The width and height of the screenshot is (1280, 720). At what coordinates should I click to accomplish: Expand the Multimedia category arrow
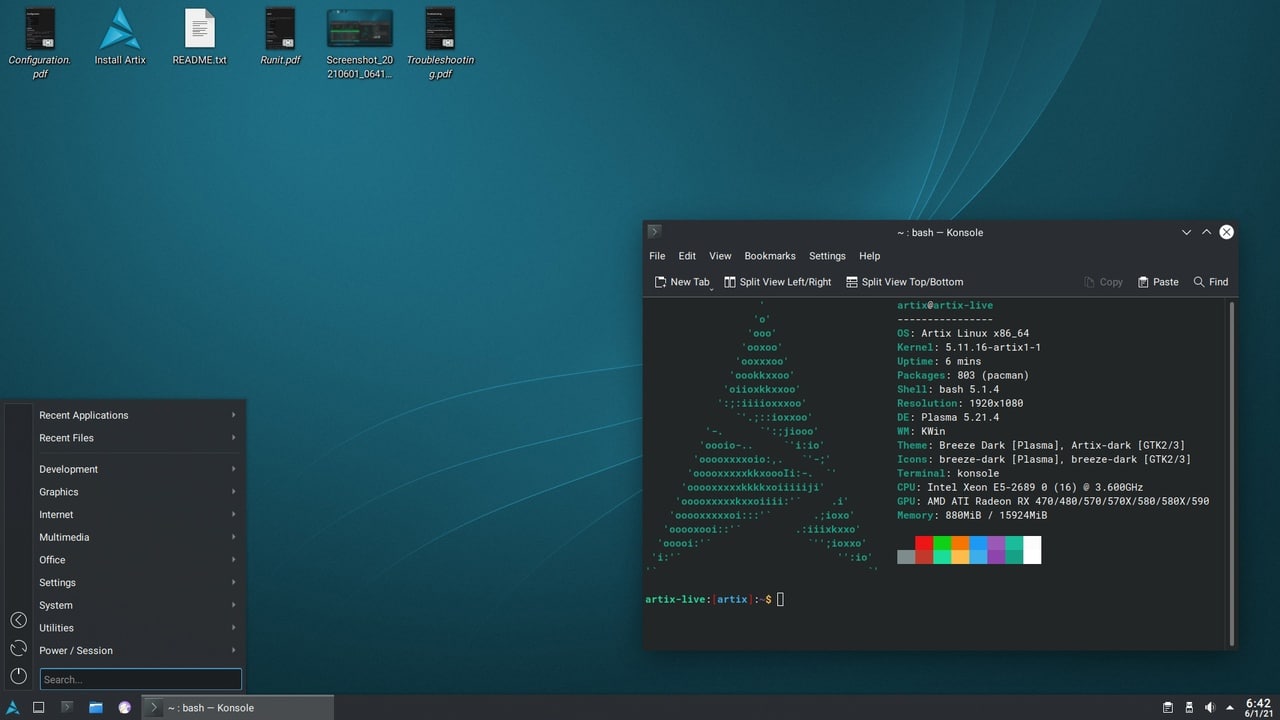(x=234, y=537)
